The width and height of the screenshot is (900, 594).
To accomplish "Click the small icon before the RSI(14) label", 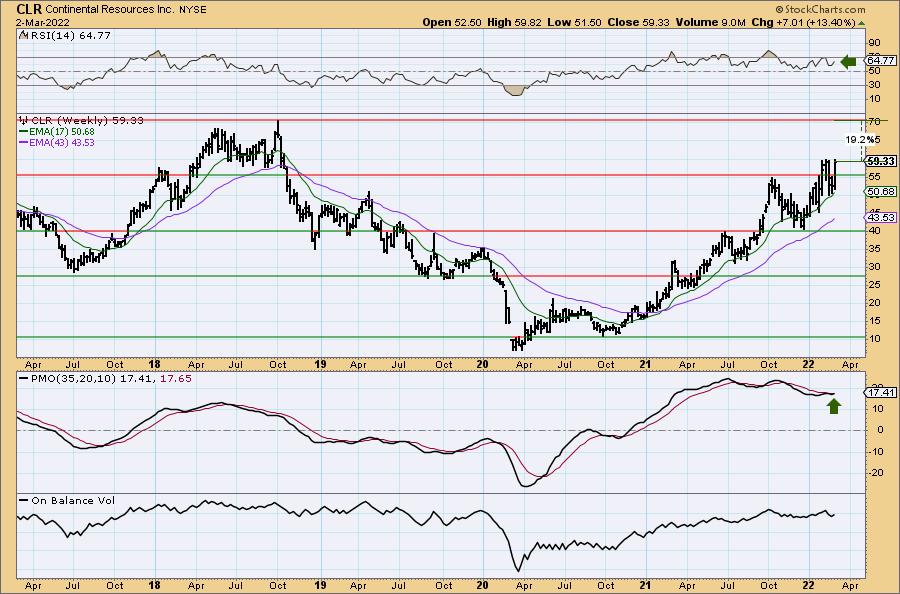I will click(x=23, y=35).
